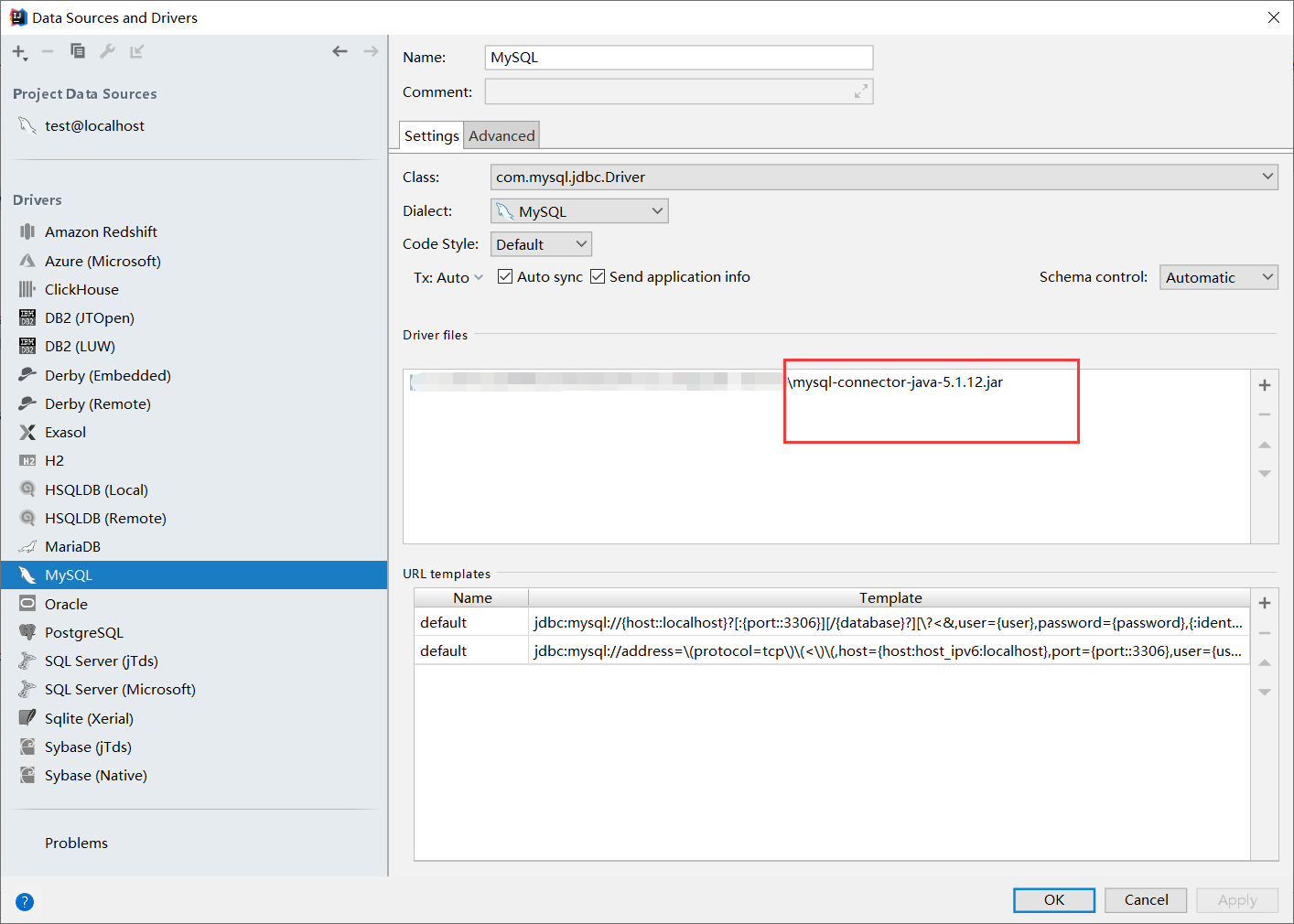Open the Code Style dropdown

(x=541, y=244)
